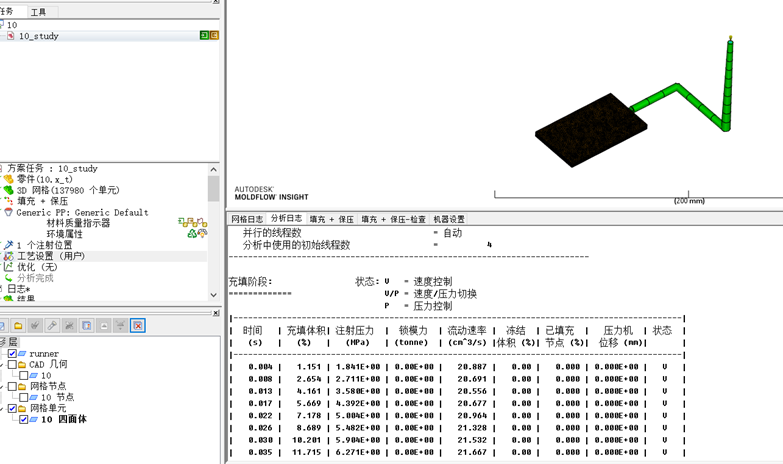
Task: Click the yellow folder icon in layer toolbar
Action: pos(19,326)
